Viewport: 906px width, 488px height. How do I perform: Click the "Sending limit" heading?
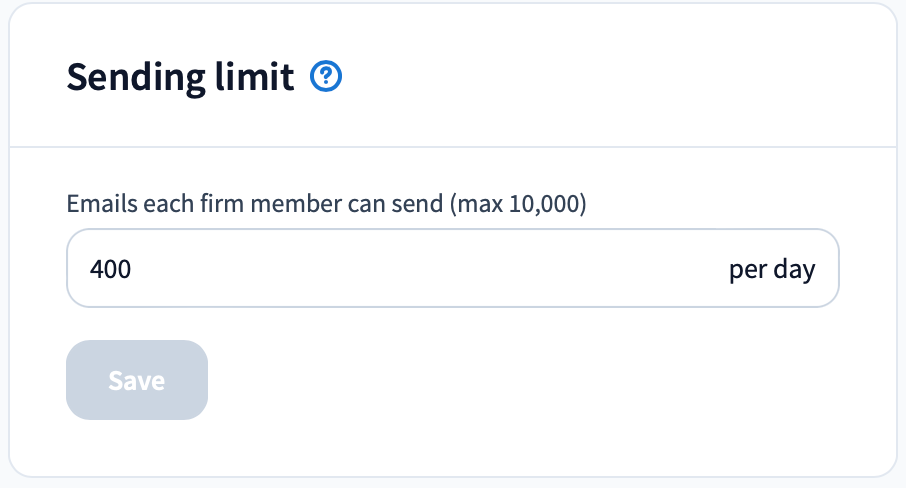(180, 77)
